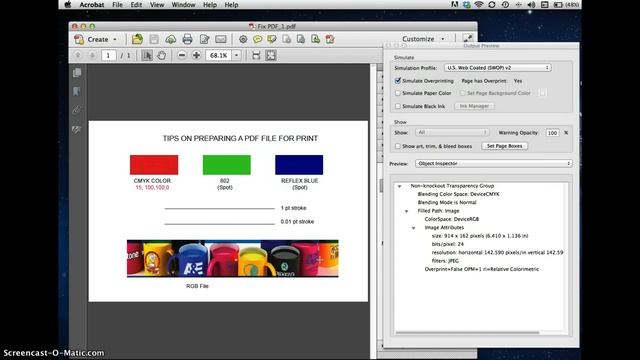This screenshot has height=360, width=640.
Task: Zoom in with the plus button
Action: pos(196,55)
